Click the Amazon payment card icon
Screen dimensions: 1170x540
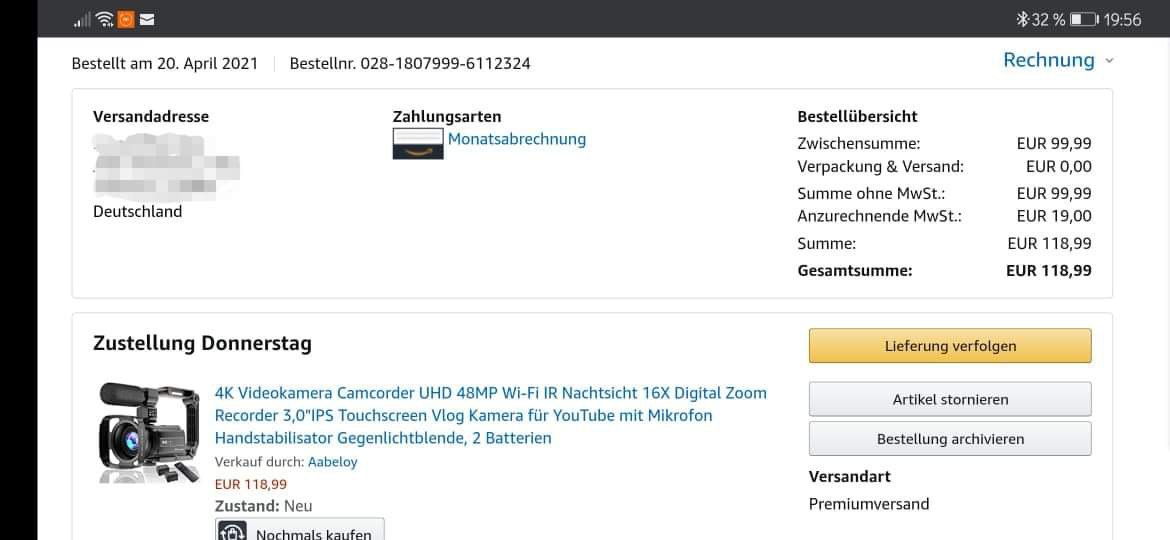(x=418, y=143)
